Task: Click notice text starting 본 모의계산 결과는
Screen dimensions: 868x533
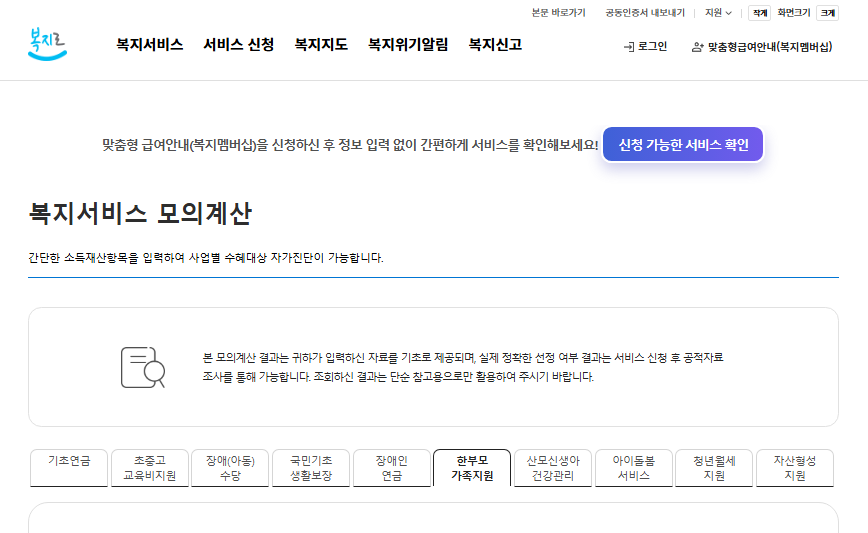Action: (x=463, y=367)
